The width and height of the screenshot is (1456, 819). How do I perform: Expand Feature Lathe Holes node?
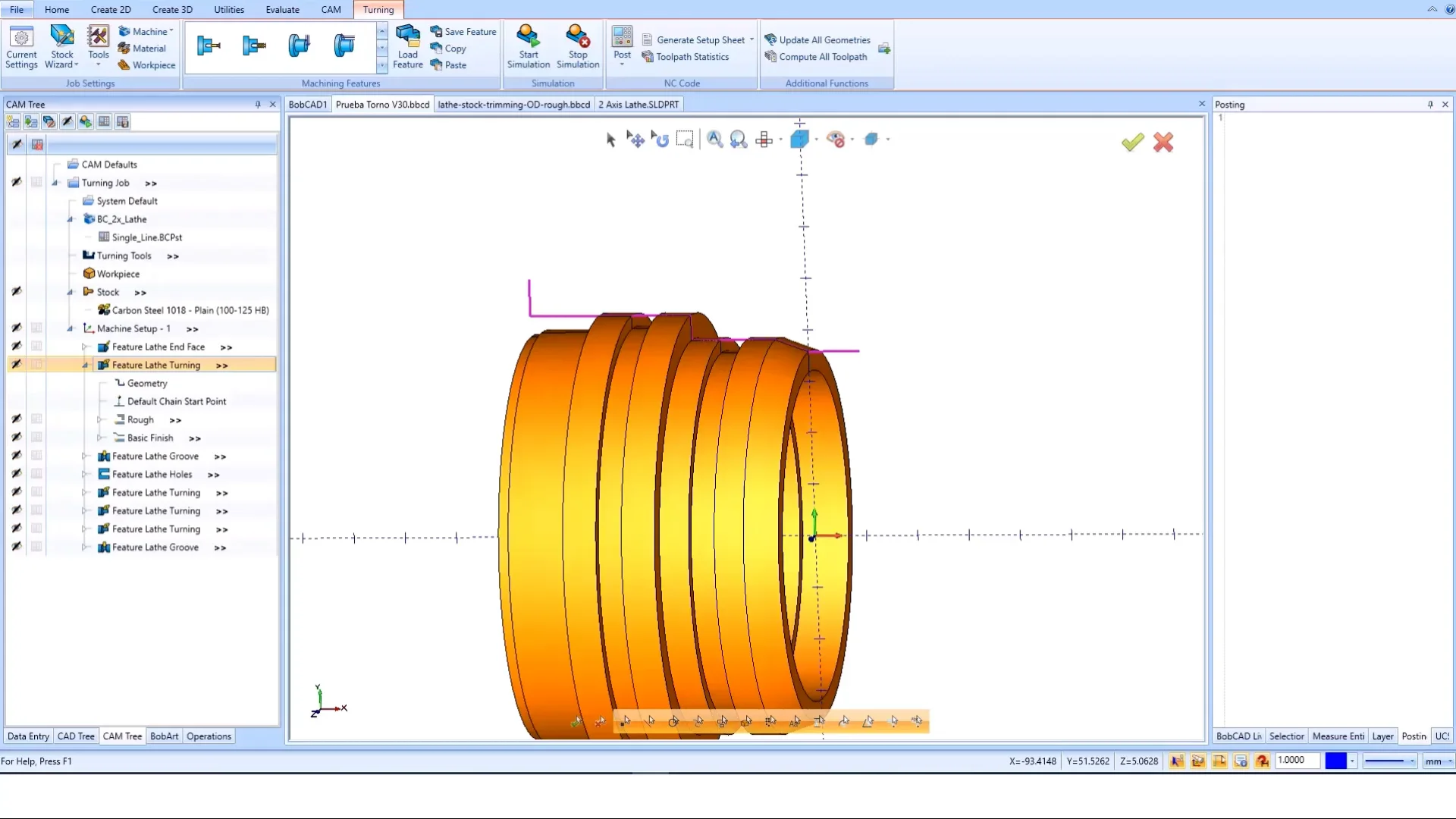(85, 474)
